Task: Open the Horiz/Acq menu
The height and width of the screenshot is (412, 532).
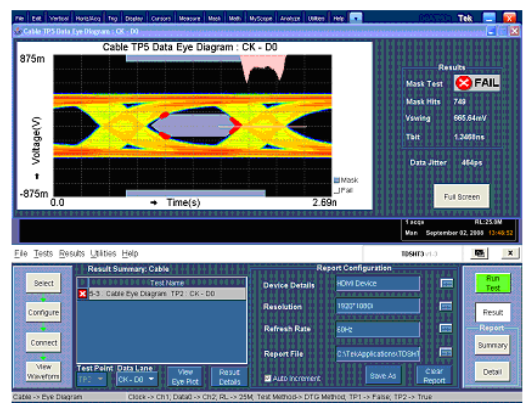Action: (88, 18)
